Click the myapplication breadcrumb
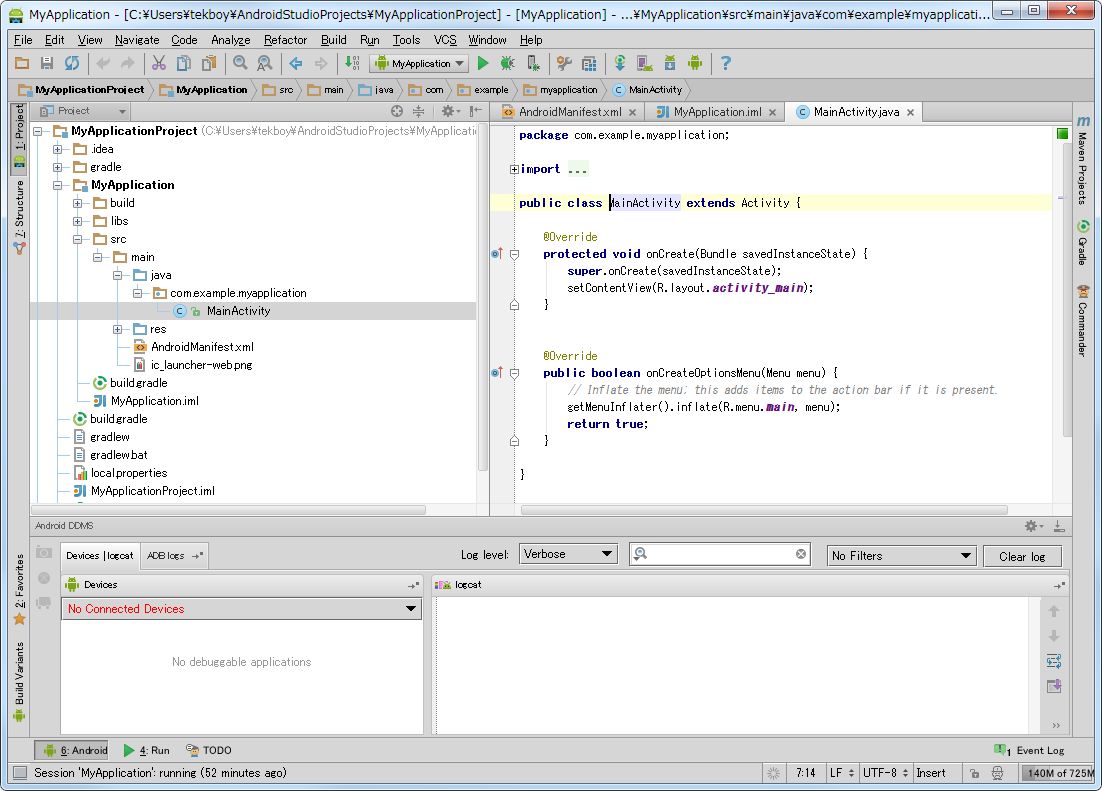 (561, 89)
